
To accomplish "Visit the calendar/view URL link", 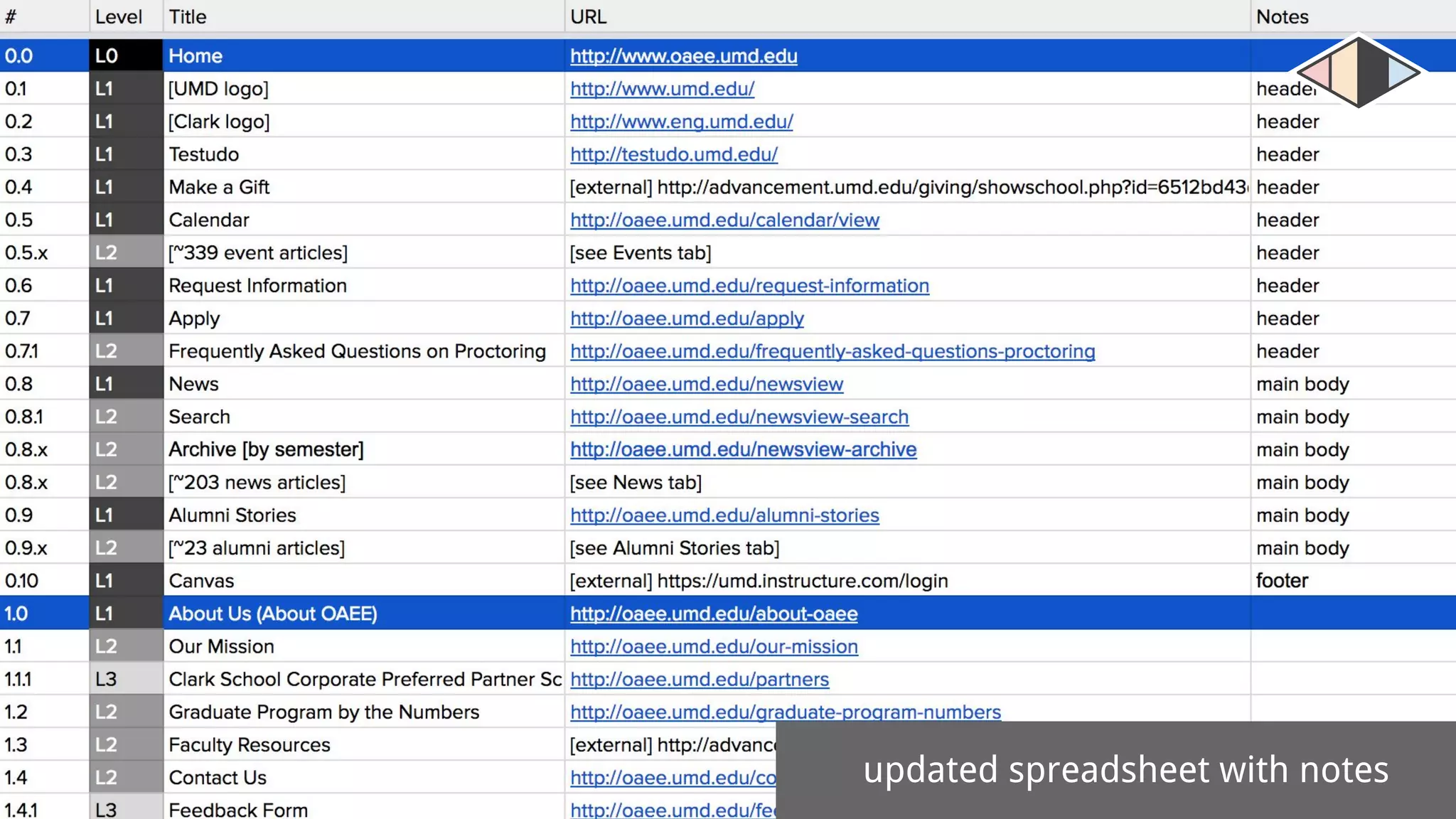I will (x=724, y=220).
